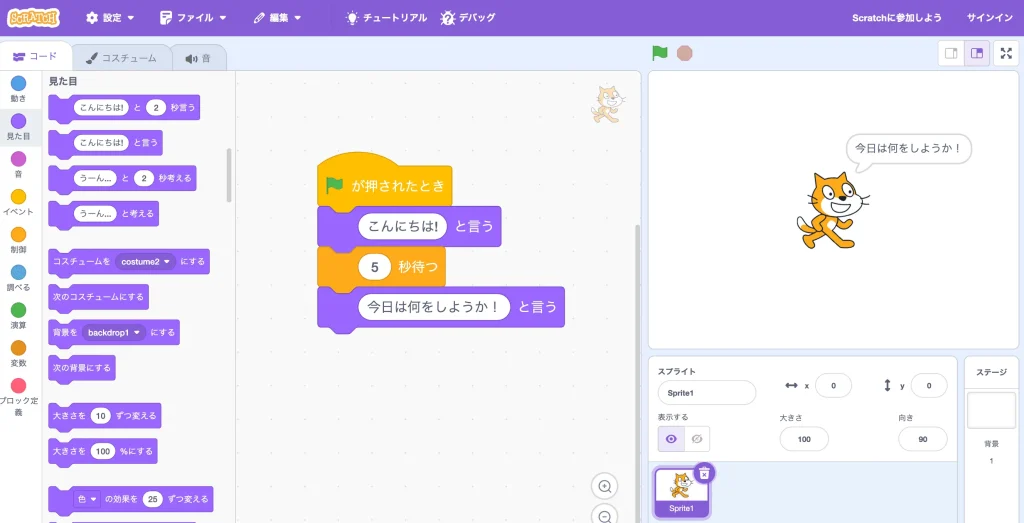This screenshot has width=1024, height=523.
Task: Open the デバッグ debug panel
Action: click(x=468, y=18)
